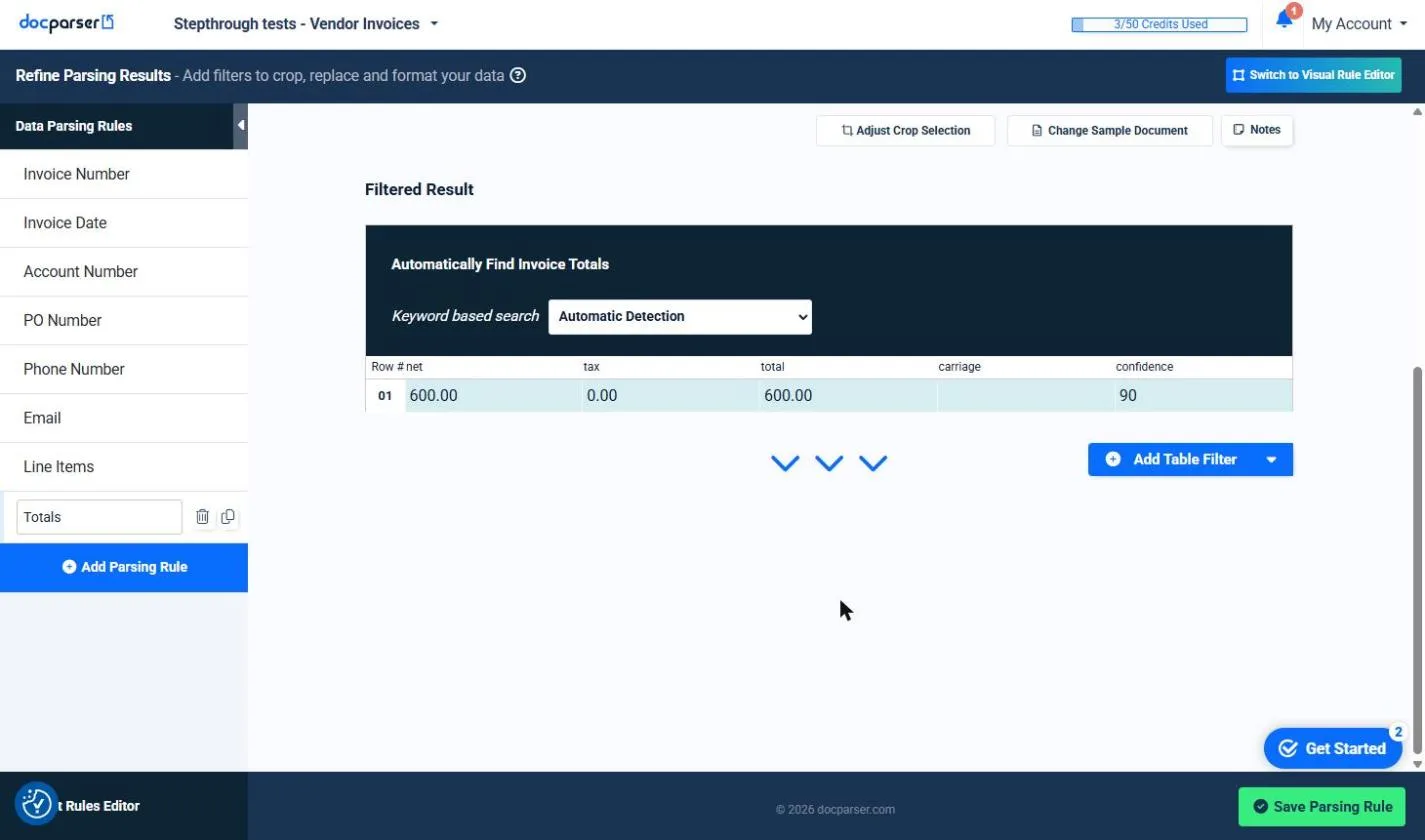The image size is (1425, 840).
Task: Open My Account menu
Action: point(1359,24)
